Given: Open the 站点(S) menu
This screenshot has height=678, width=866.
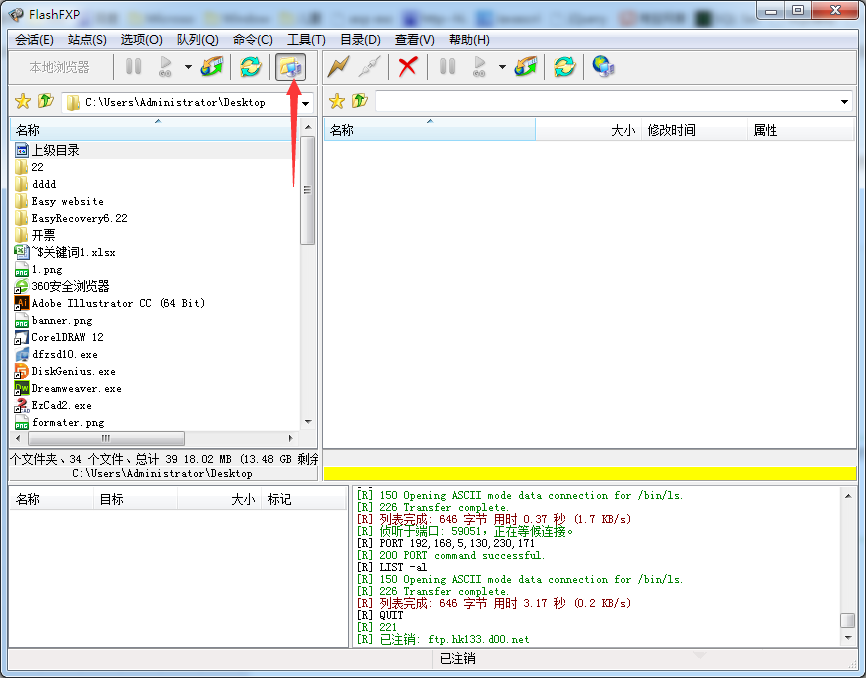Looking at the screenshot, I should (x=87, y=40).
